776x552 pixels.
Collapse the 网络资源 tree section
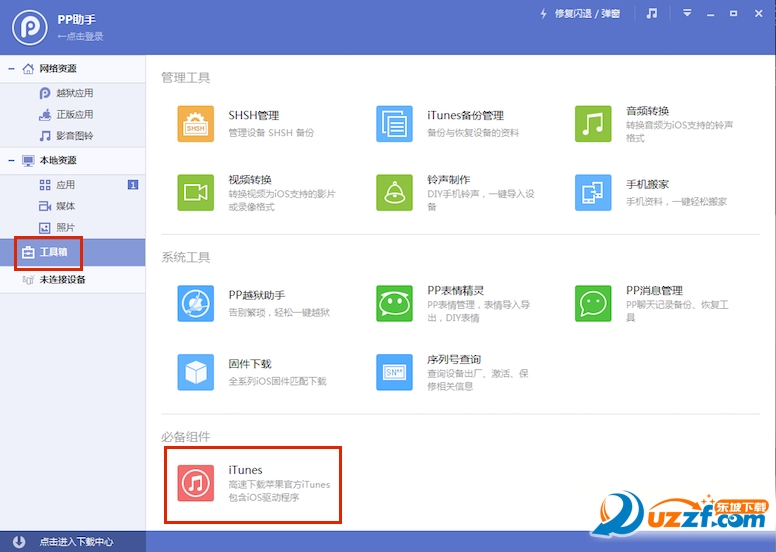point(11,68)
